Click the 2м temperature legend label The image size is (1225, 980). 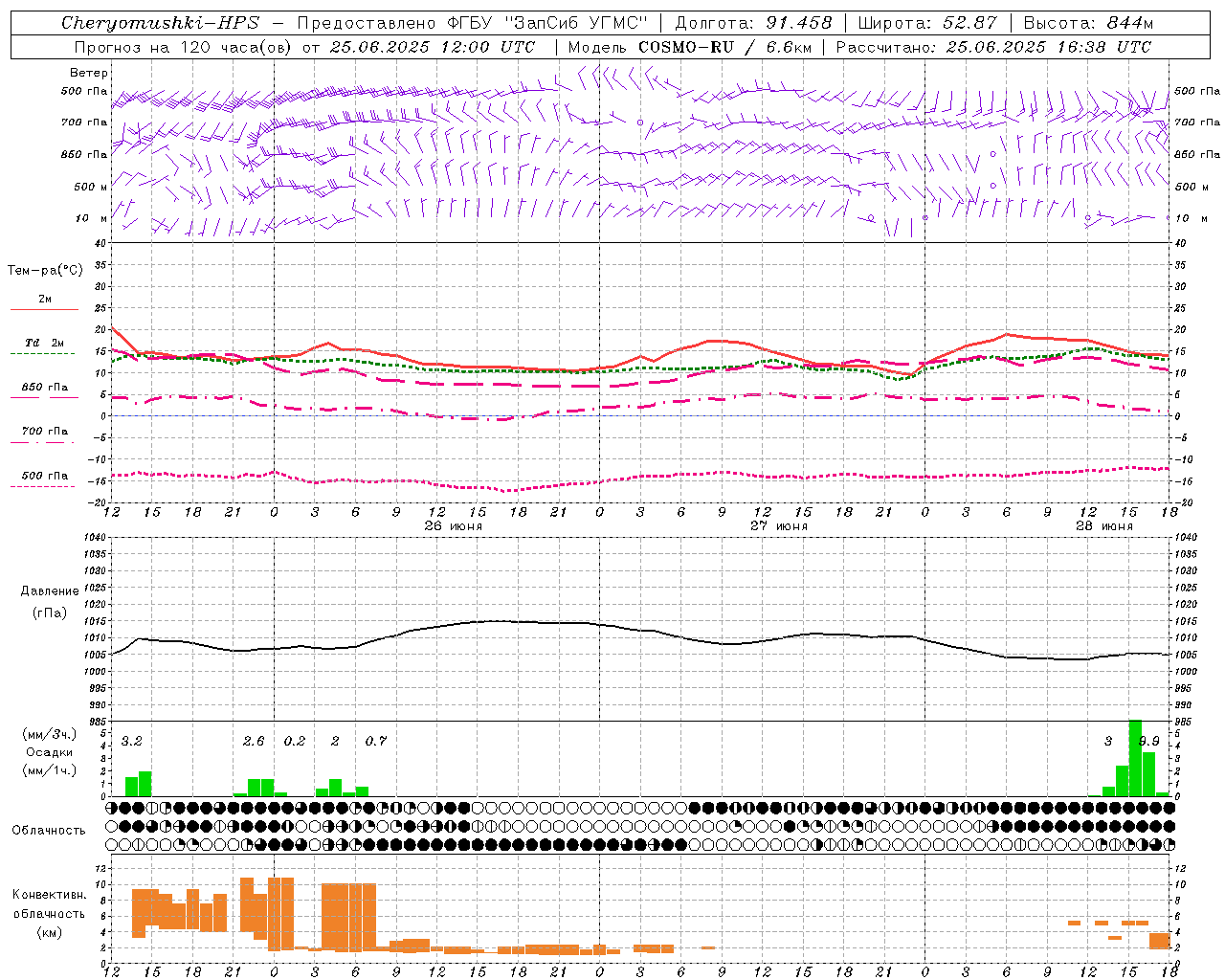[x=45, y=299]
